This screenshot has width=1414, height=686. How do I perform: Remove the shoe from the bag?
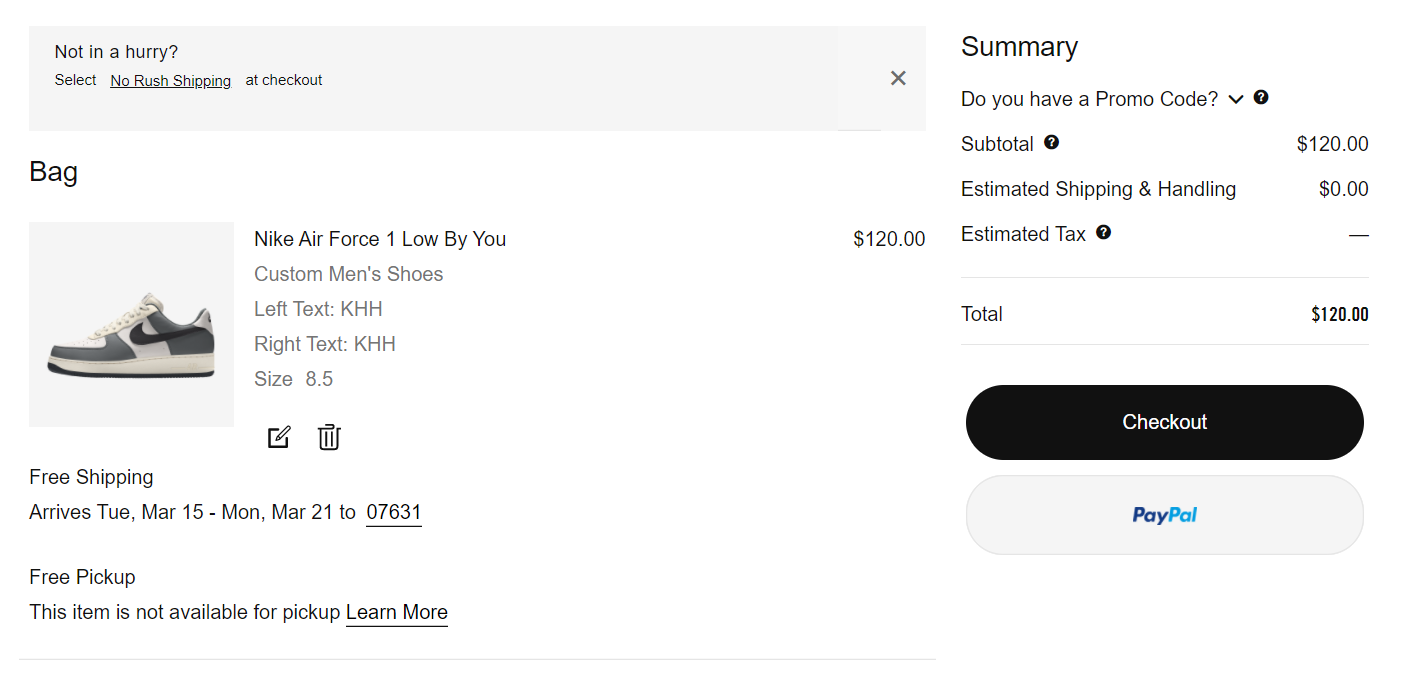tap(329, 437)
